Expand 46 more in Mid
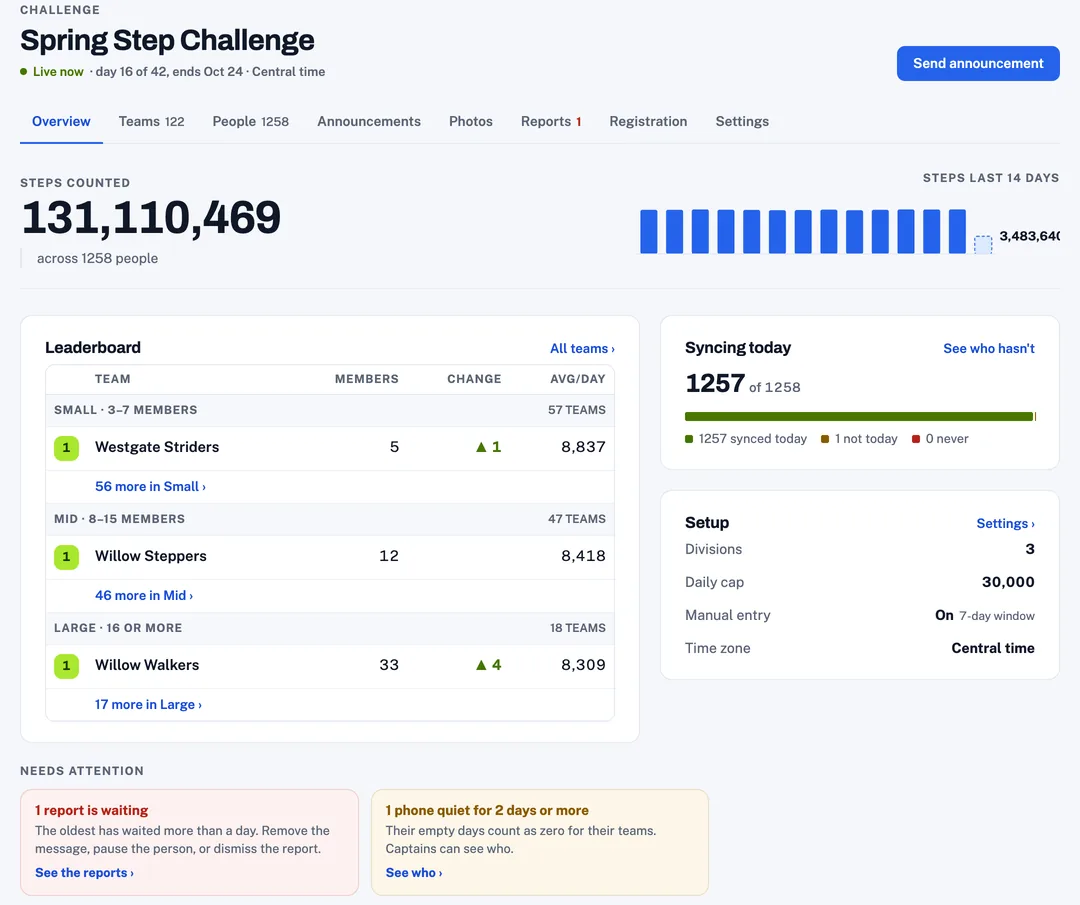Image resolution: width=1080 pixels, height=905 pixels. [144, 595]
